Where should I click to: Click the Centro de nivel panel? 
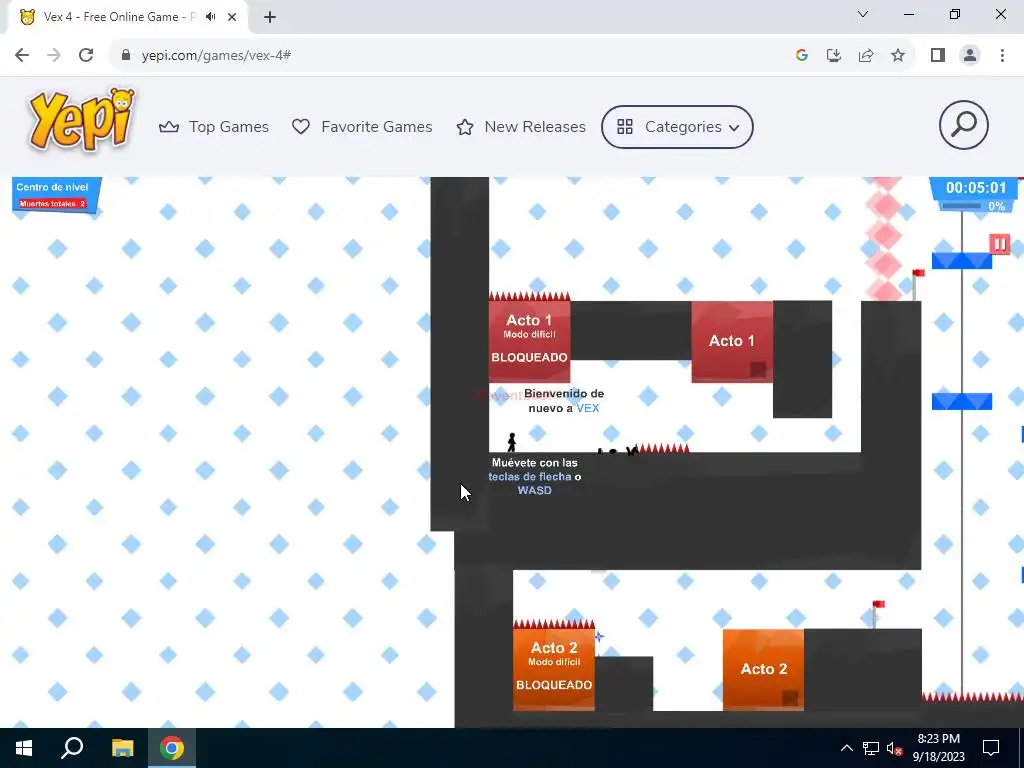(x=56, y=195)
